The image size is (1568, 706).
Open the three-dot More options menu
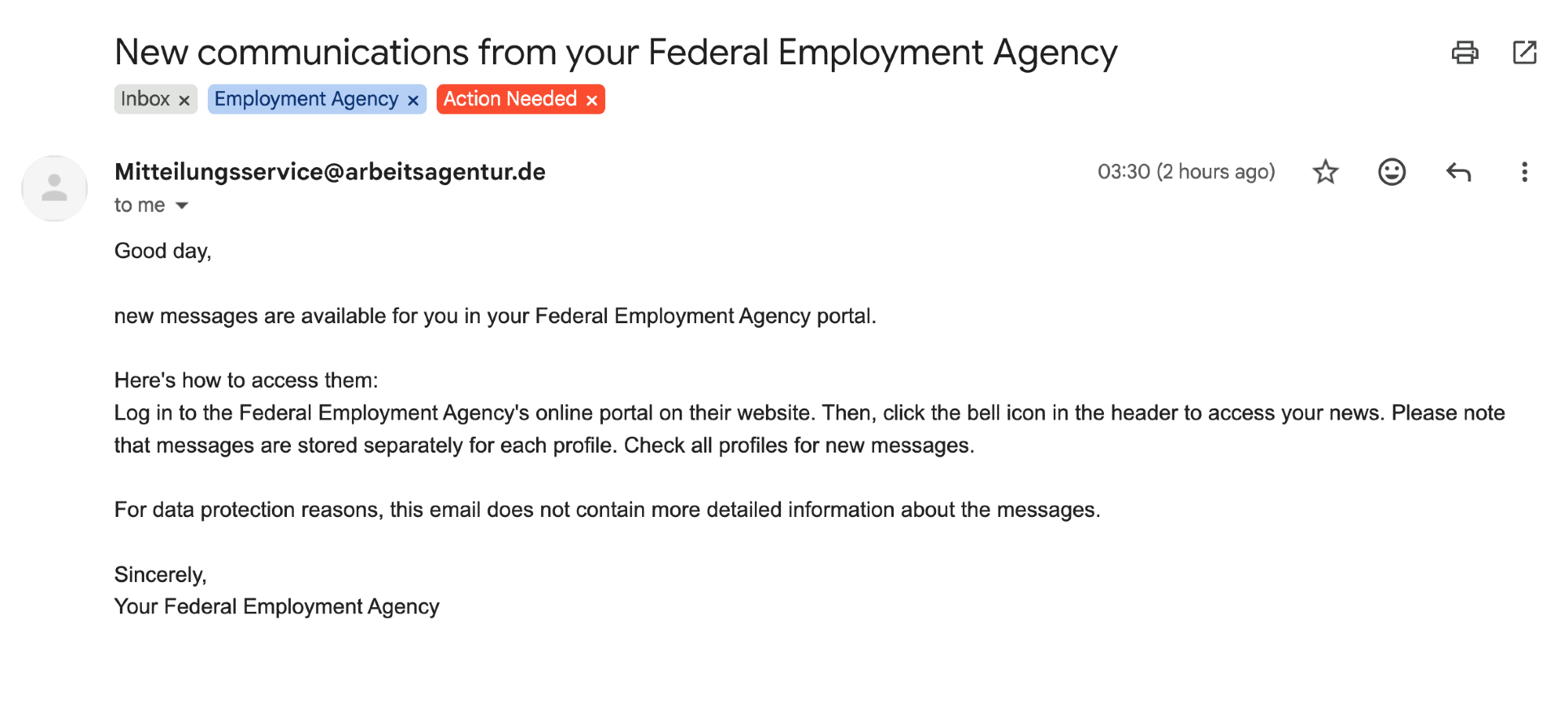point(1524,172)
